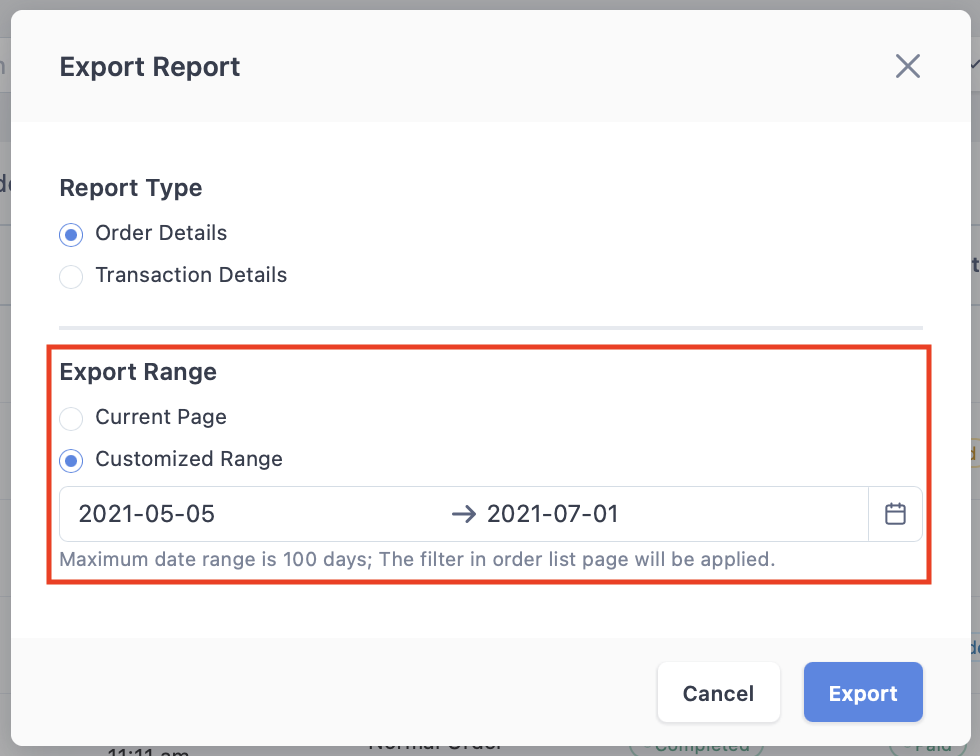The image size is (980, 756).
Task: Toggle the Customized Range radio circle
Action: pos(71,460)
